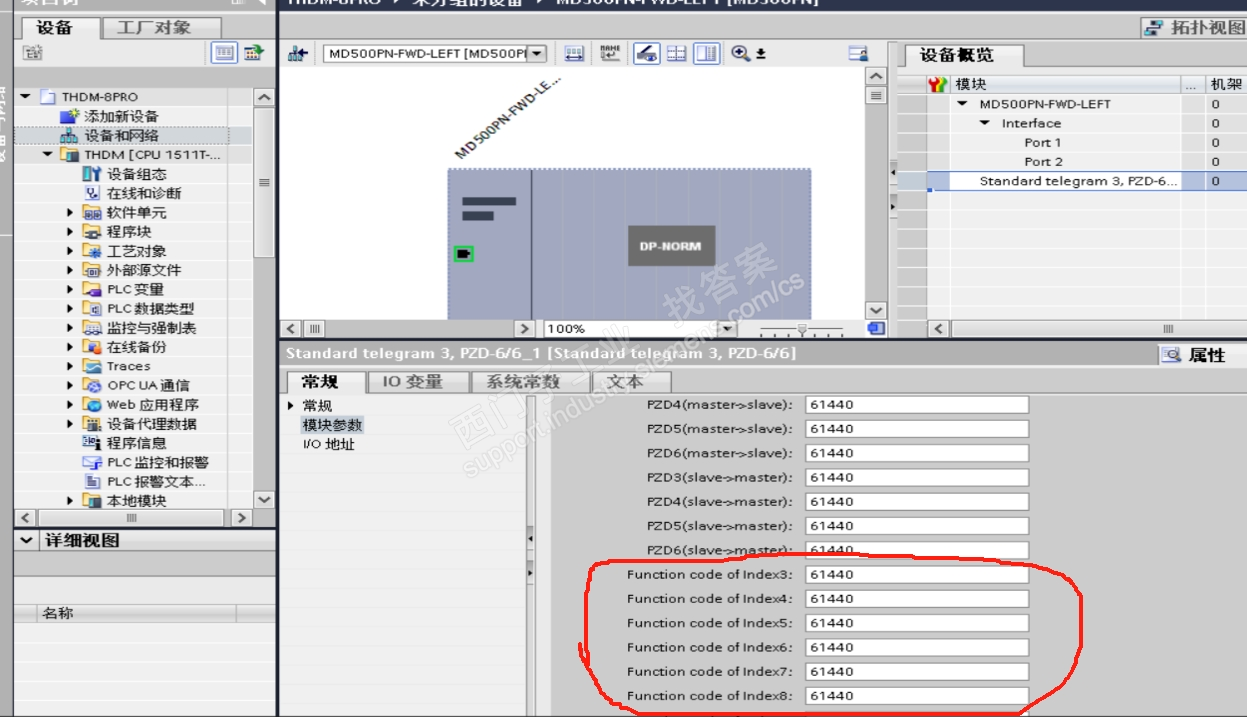Click the split editor vertically icon
The height and width of the screenshot is (717, 1247).
pyautogui.click(x=707, y=54)
